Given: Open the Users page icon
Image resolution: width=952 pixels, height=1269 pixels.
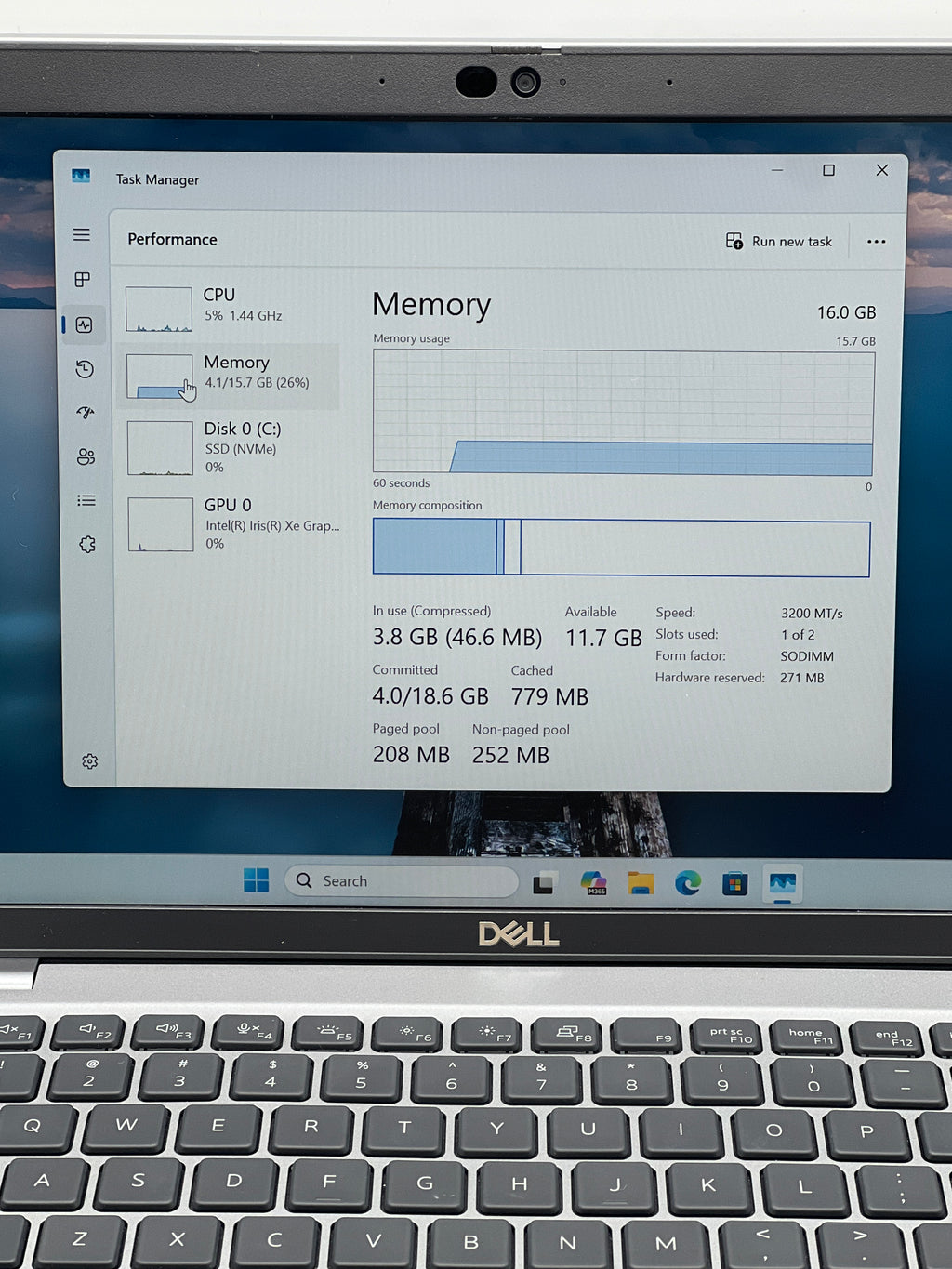Looking at the screenshot, I should (x=86, y=456).
